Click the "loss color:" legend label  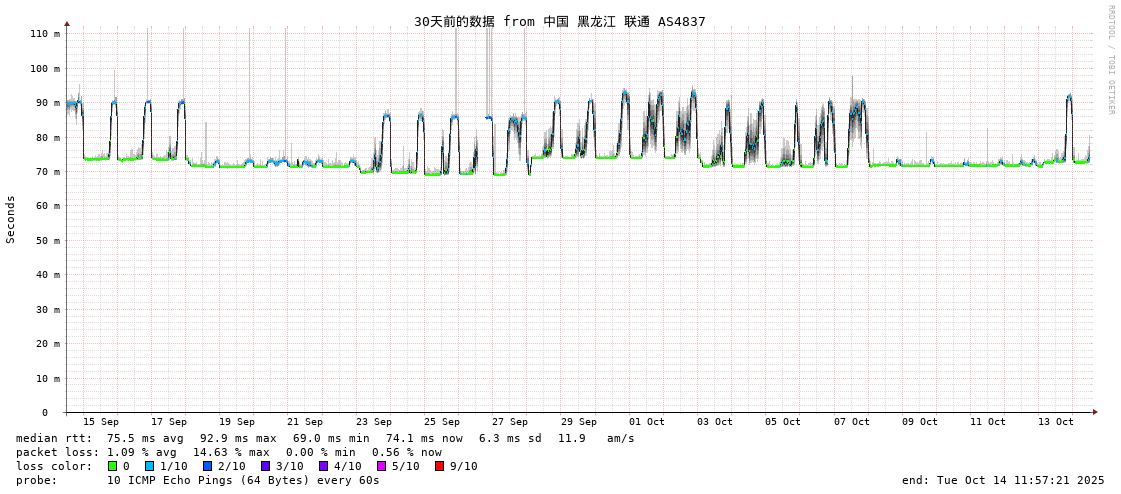54,466
